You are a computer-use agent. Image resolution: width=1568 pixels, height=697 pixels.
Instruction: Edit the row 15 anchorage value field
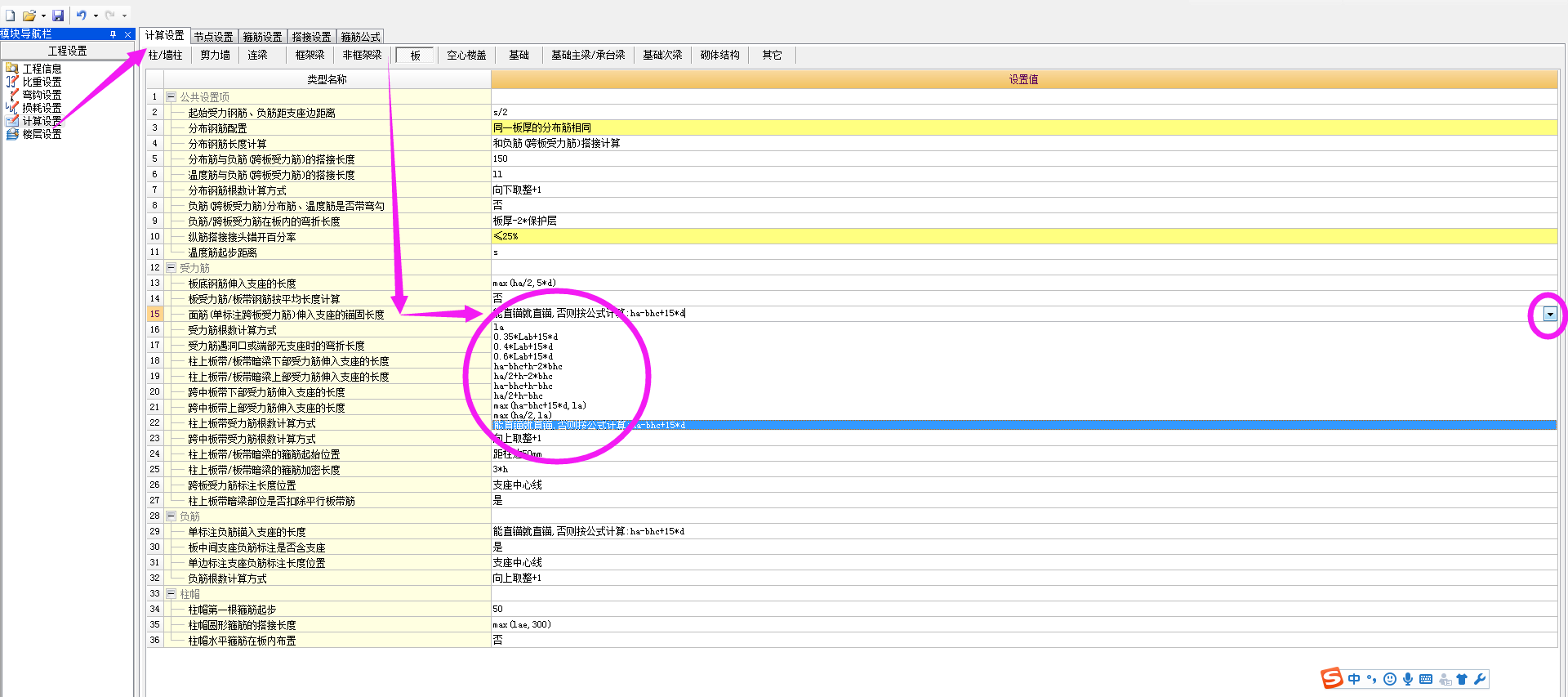point(1016,314)
